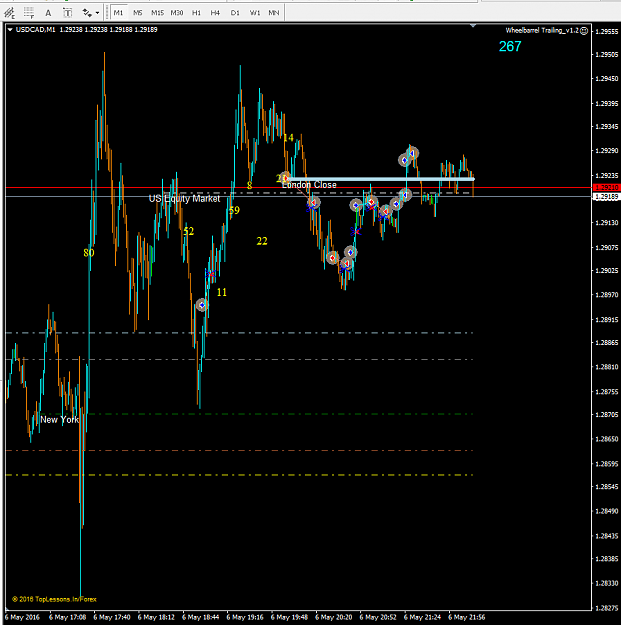
Task: Click the yellow 59 pip label
Action: click(234, 210)
